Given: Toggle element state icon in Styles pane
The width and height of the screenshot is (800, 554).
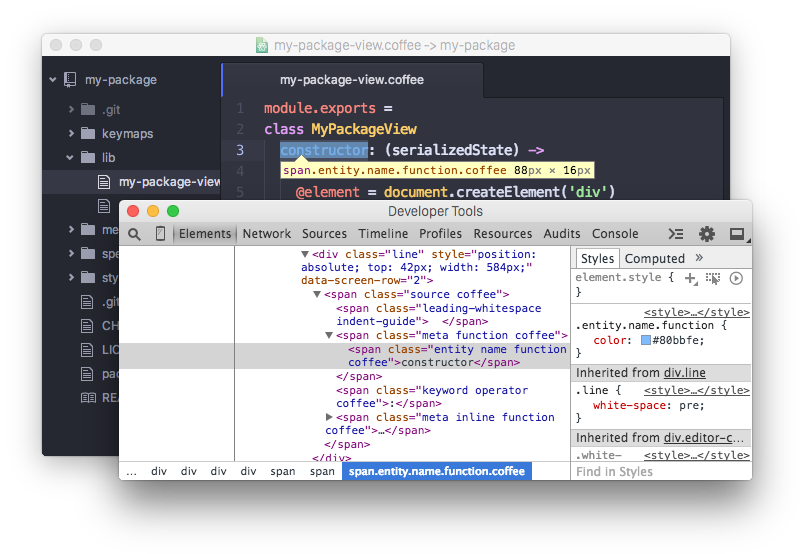Looking at the screenshot, I should coord(712,278).
